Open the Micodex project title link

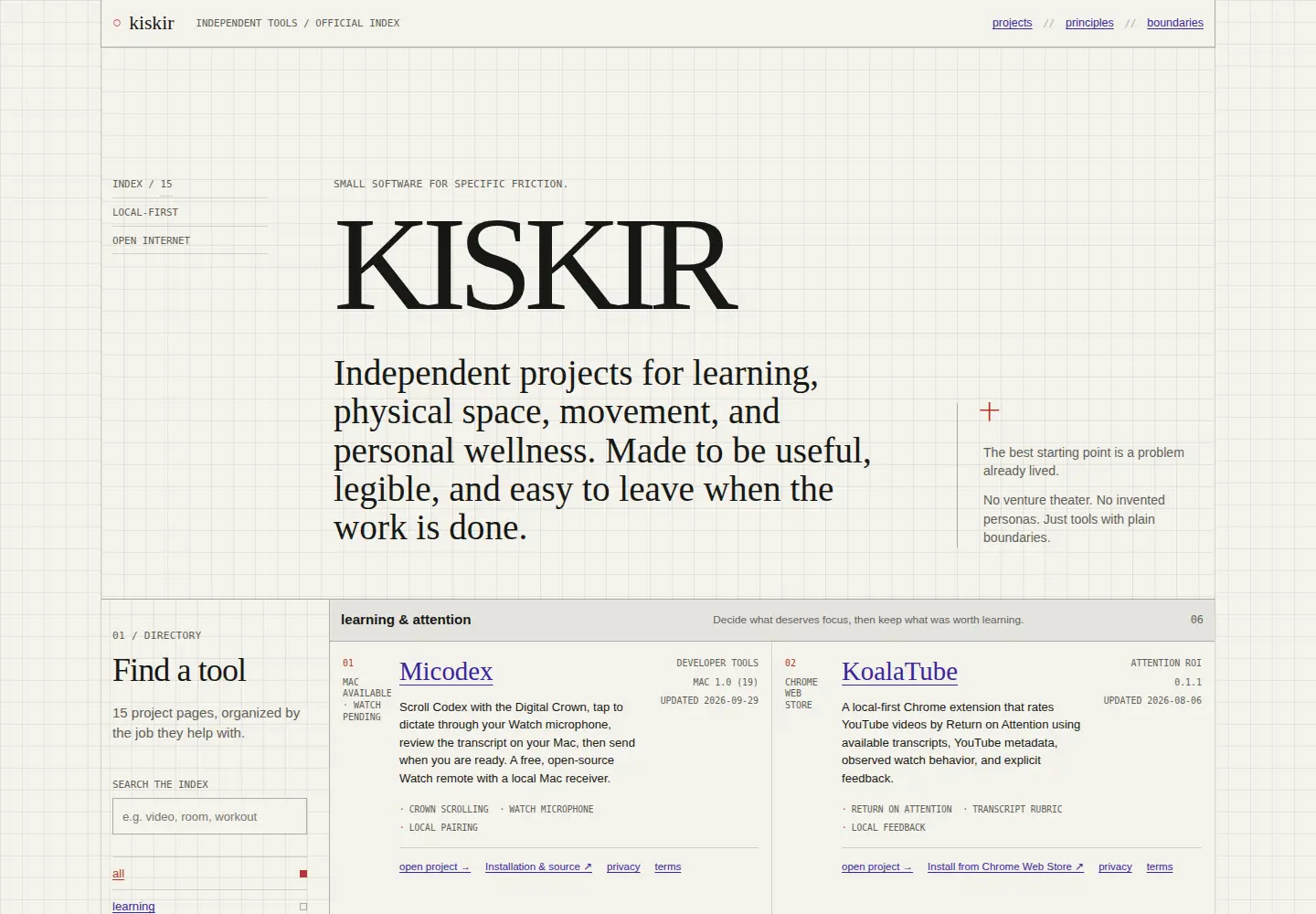coord(446,672)
